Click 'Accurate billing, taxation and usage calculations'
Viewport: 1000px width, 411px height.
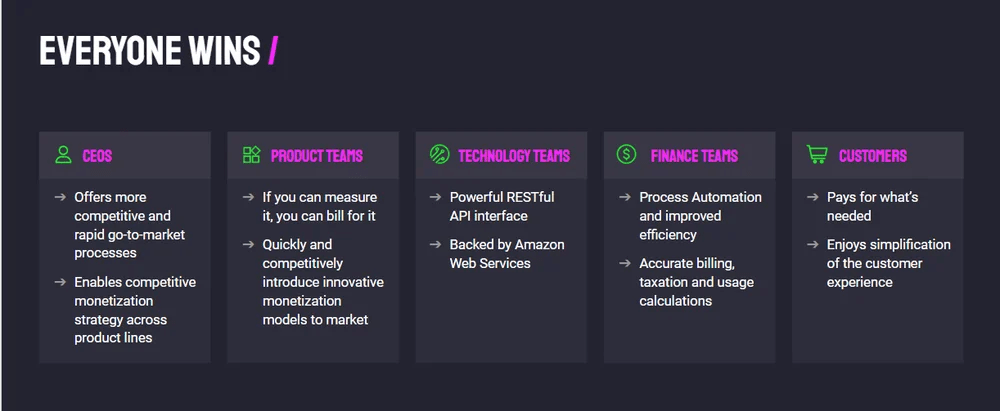[x=696, y=282]
